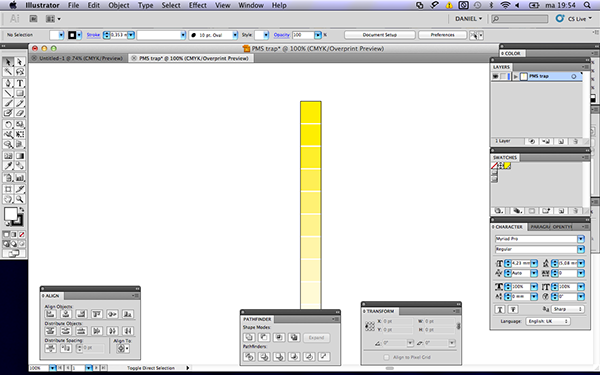Select the Eyedropper tool

click(8, 166)
